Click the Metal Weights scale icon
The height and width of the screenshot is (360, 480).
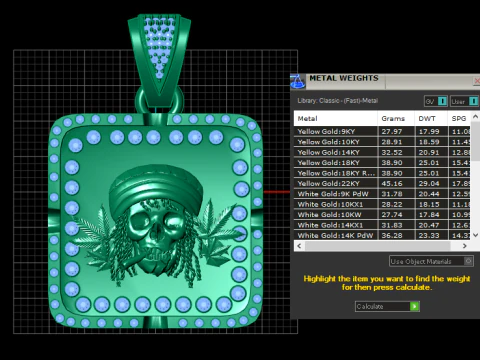tap(297, 82)
